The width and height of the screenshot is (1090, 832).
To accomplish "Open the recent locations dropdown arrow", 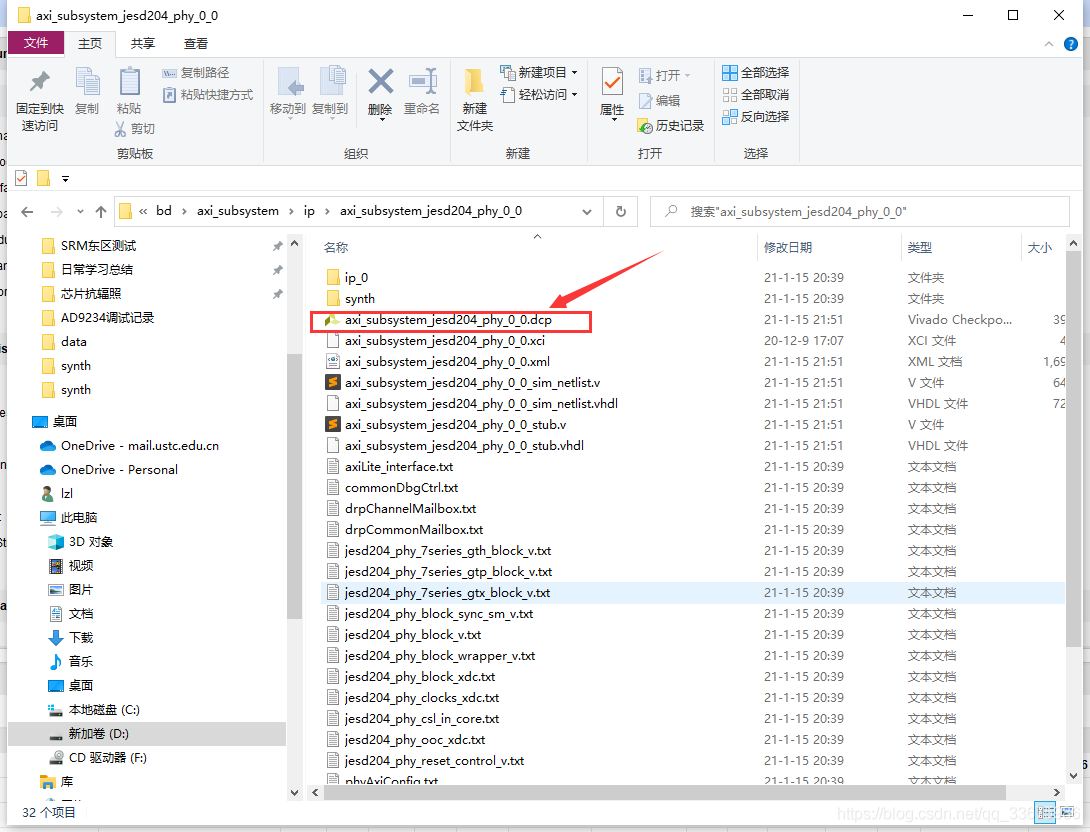I will (x=81, y=211).
